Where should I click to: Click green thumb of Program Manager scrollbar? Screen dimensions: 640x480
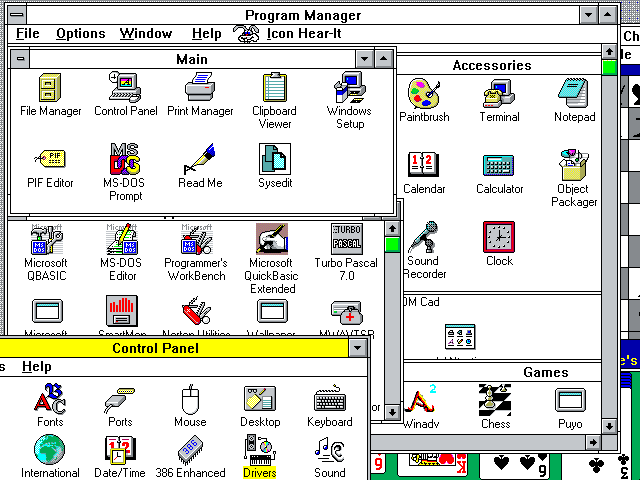[x=609, y=67]
